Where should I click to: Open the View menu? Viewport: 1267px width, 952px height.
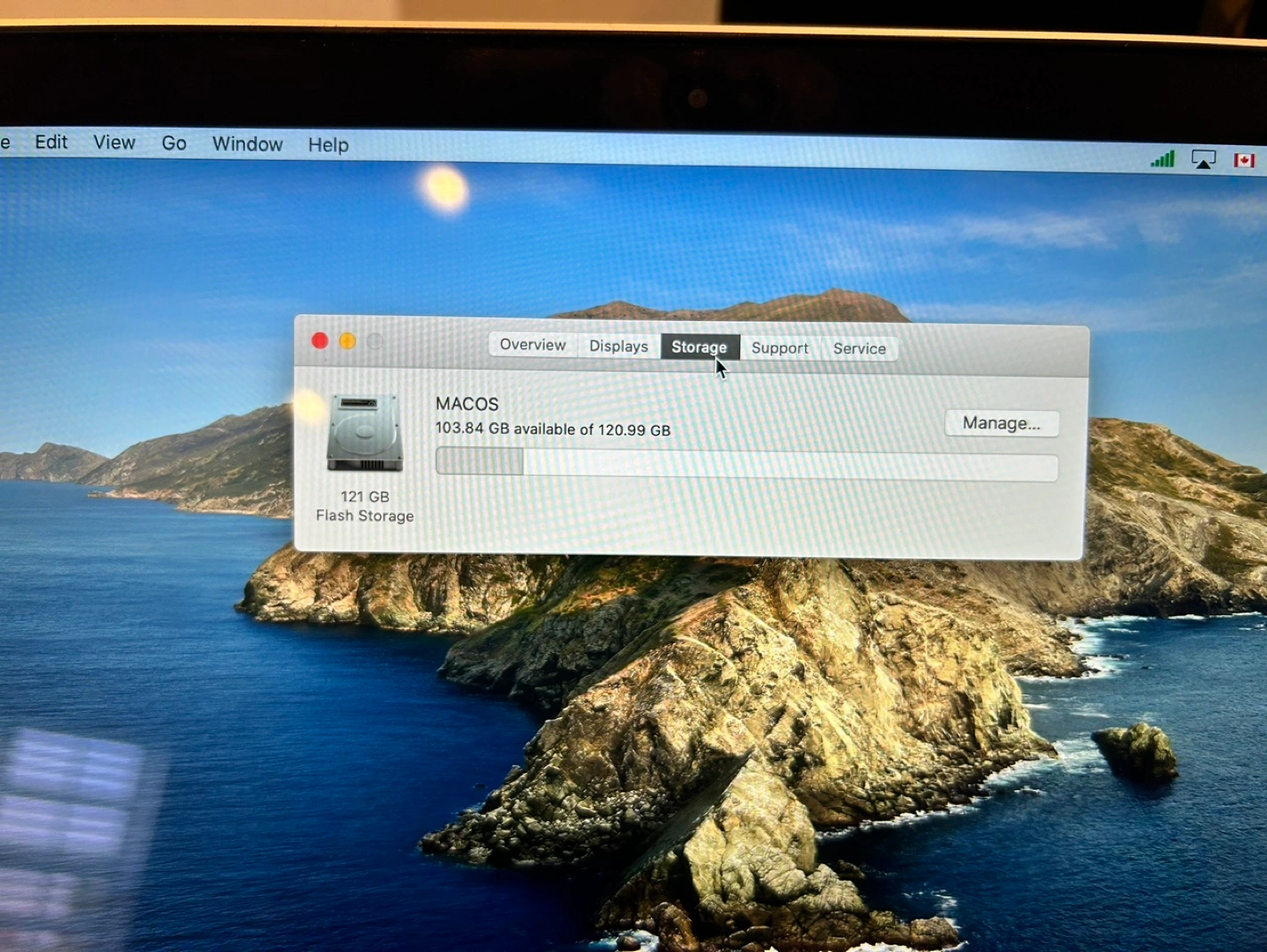pyautogui.click(x=114, y=143)
